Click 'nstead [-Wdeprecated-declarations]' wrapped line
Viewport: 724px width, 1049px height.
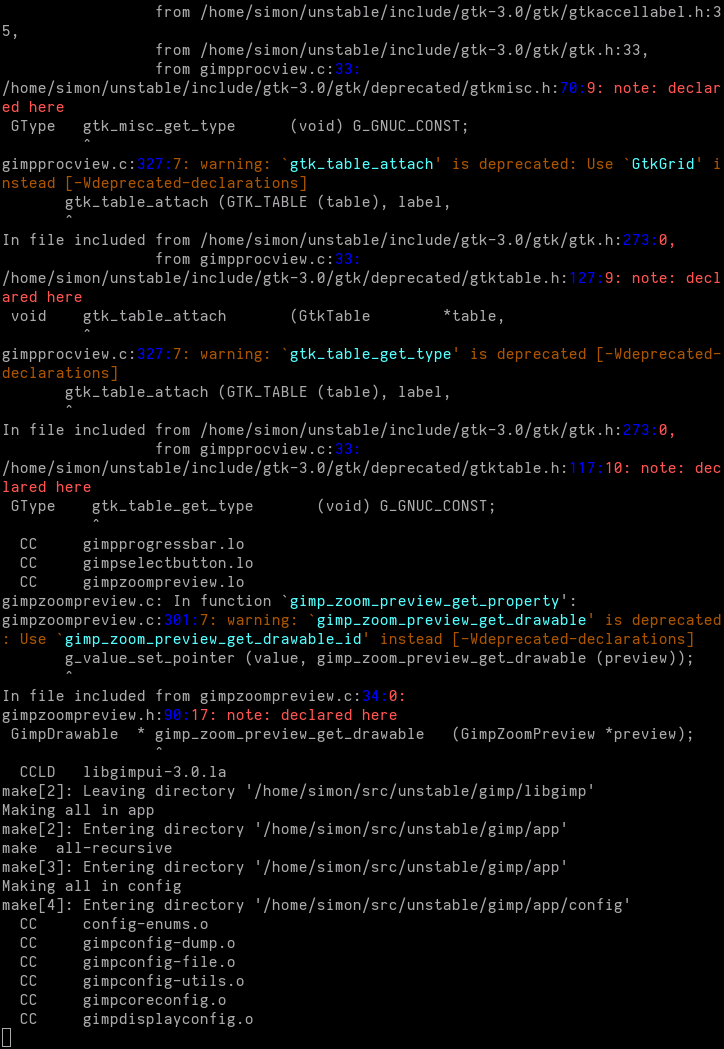click(x=155, y=183)
